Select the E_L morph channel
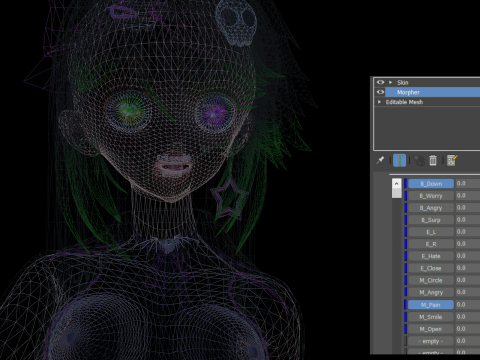480x360 pixels. (x=431, y=232)
